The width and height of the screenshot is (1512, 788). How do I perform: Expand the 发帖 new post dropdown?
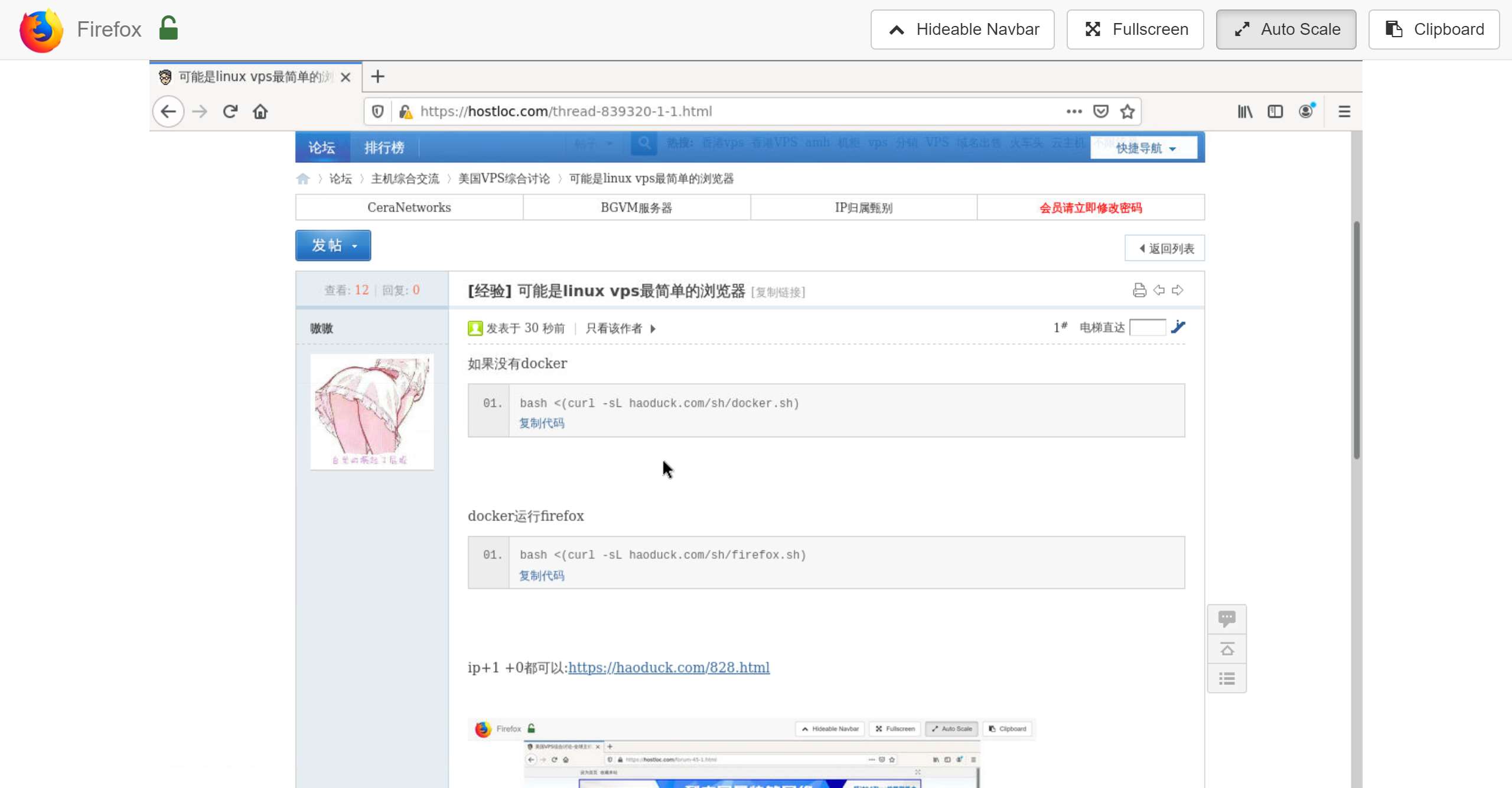coord(333,245)
